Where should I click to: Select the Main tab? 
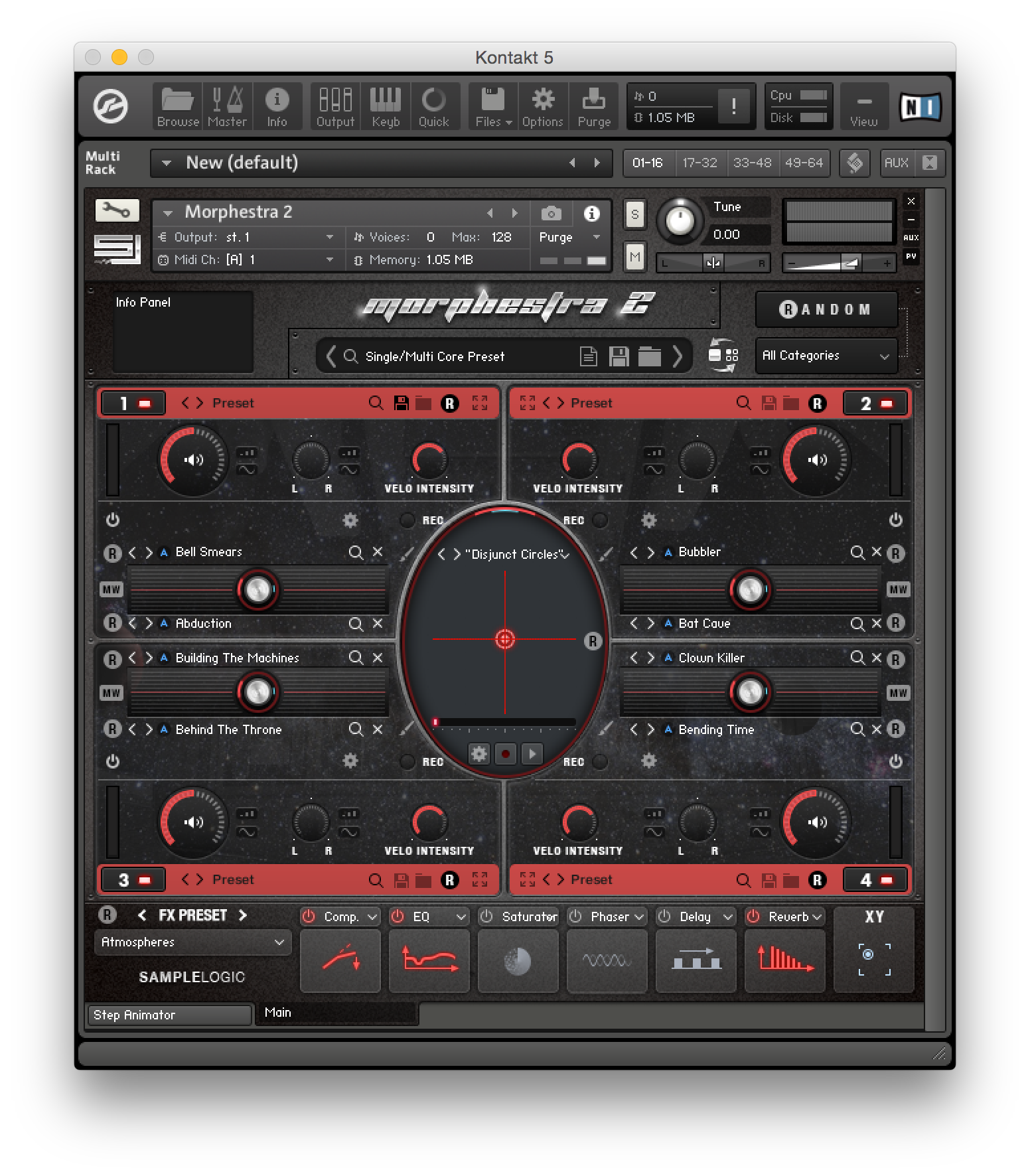tap(336, 1013)
